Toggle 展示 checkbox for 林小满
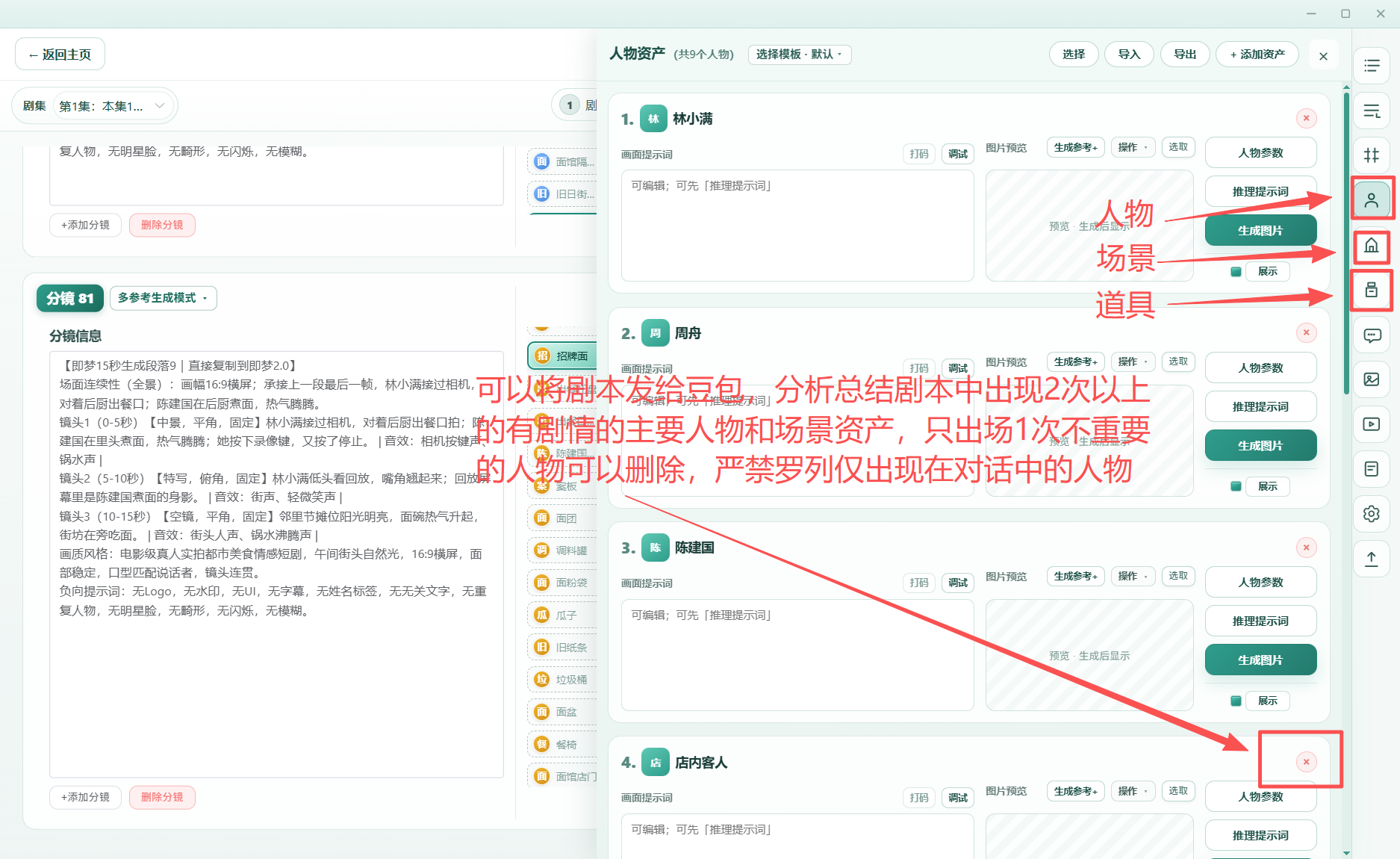 pos(1236,272)
